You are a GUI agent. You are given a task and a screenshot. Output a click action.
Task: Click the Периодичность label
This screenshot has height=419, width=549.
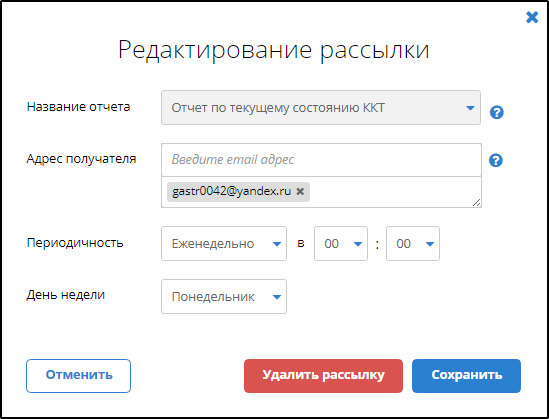75,243
